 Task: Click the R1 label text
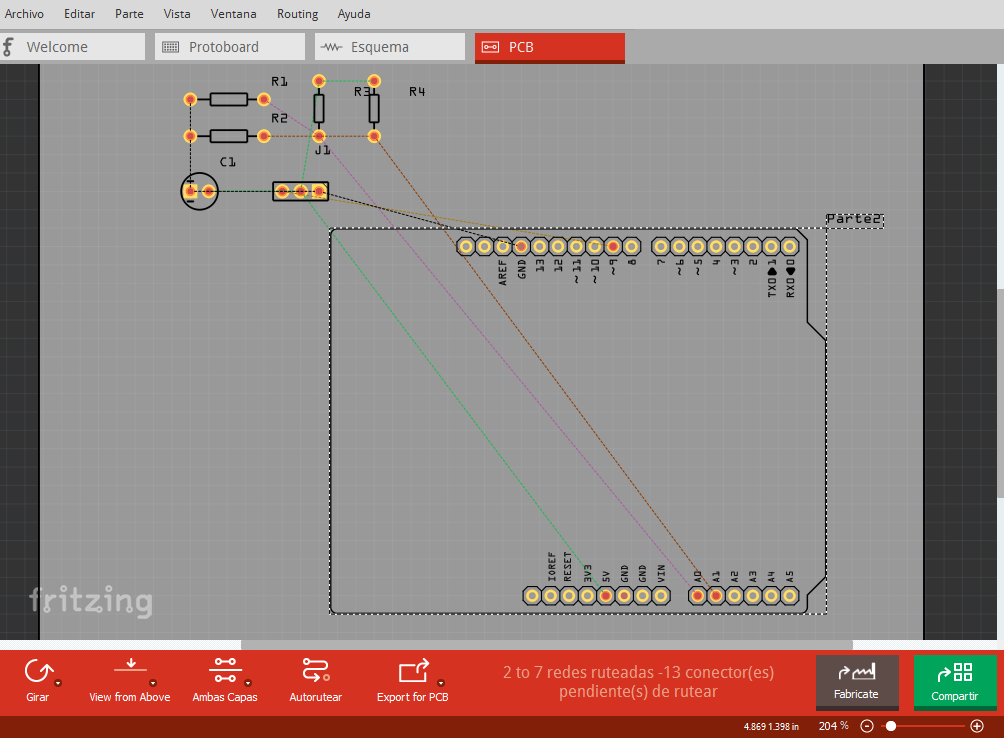pyautogui.click(x=279, y=81)
